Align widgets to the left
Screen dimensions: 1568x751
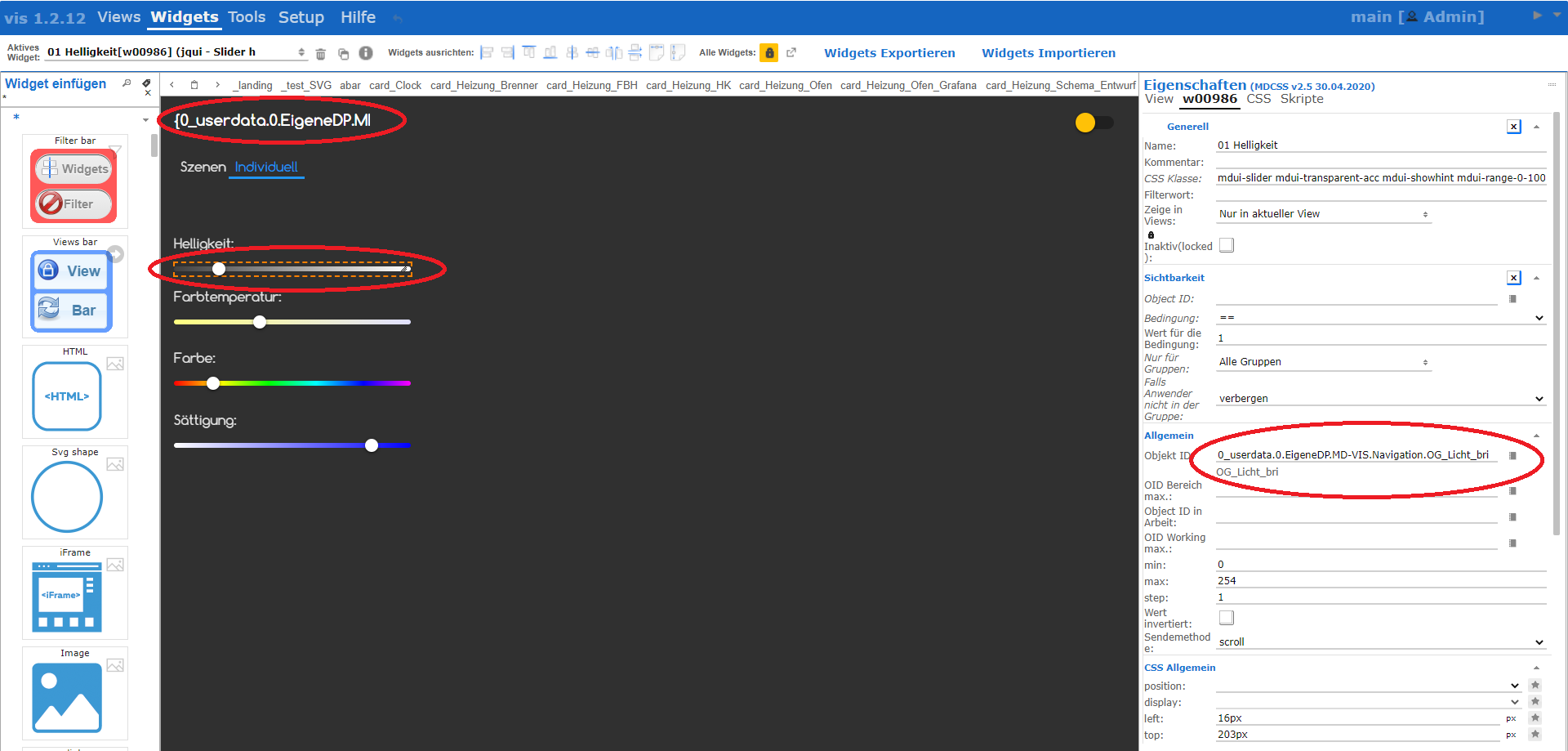(487, 53)
